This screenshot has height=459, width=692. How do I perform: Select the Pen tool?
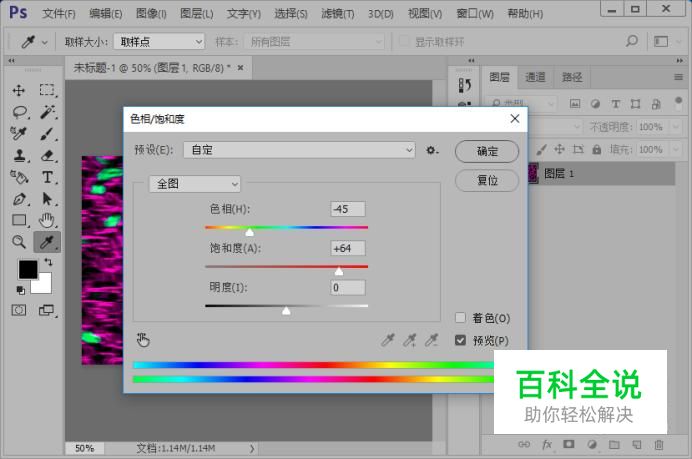pos(19,199)
